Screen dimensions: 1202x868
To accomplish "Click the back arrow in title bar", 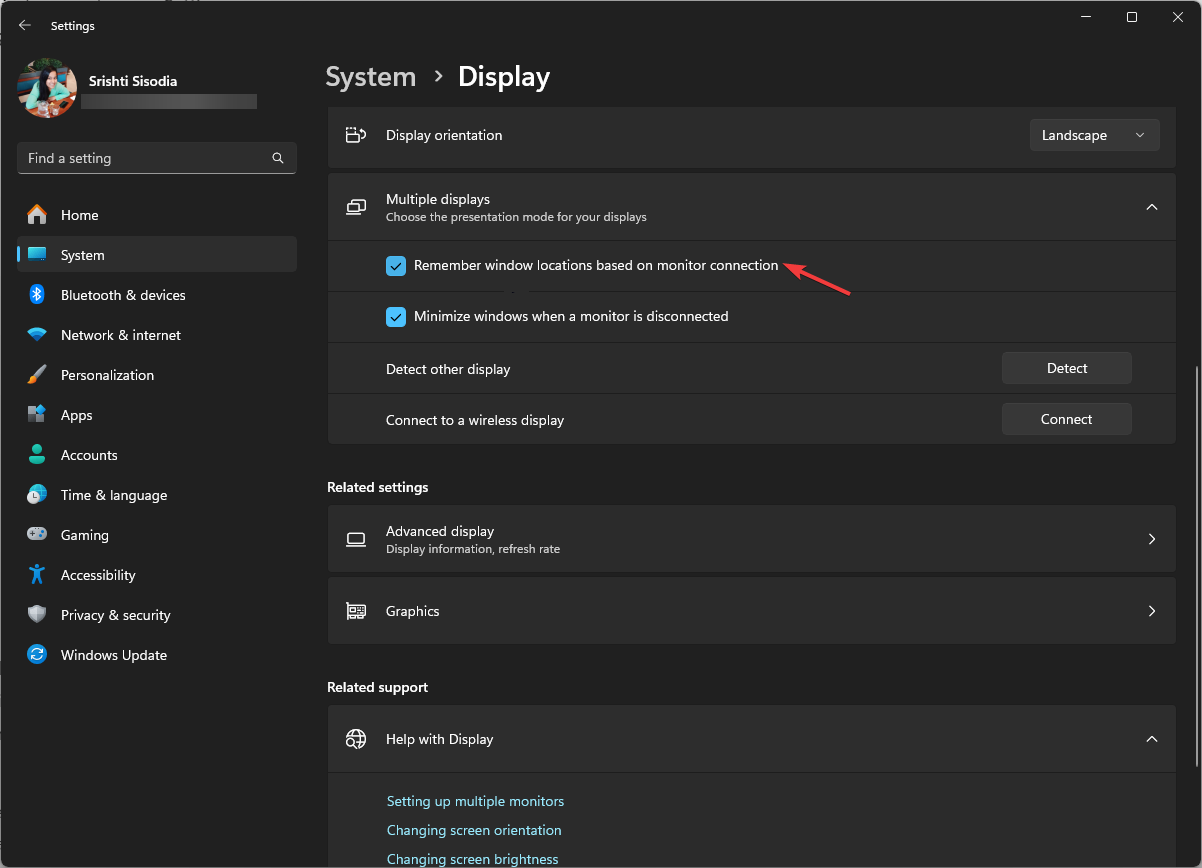I will pos(25,25).
